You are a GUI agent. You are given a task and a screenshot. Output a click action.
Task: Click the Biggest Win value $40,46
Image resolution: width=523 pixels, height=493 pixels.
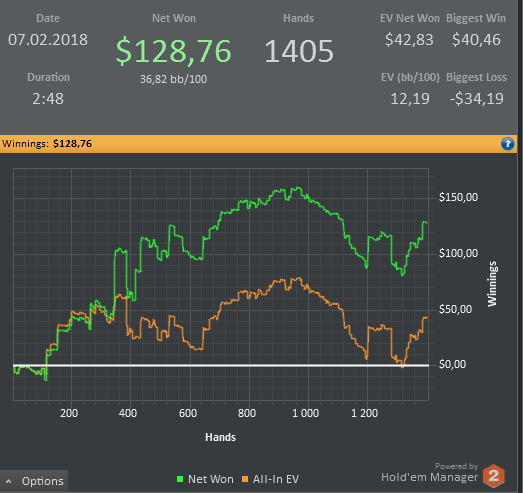(x=476, y=40)
